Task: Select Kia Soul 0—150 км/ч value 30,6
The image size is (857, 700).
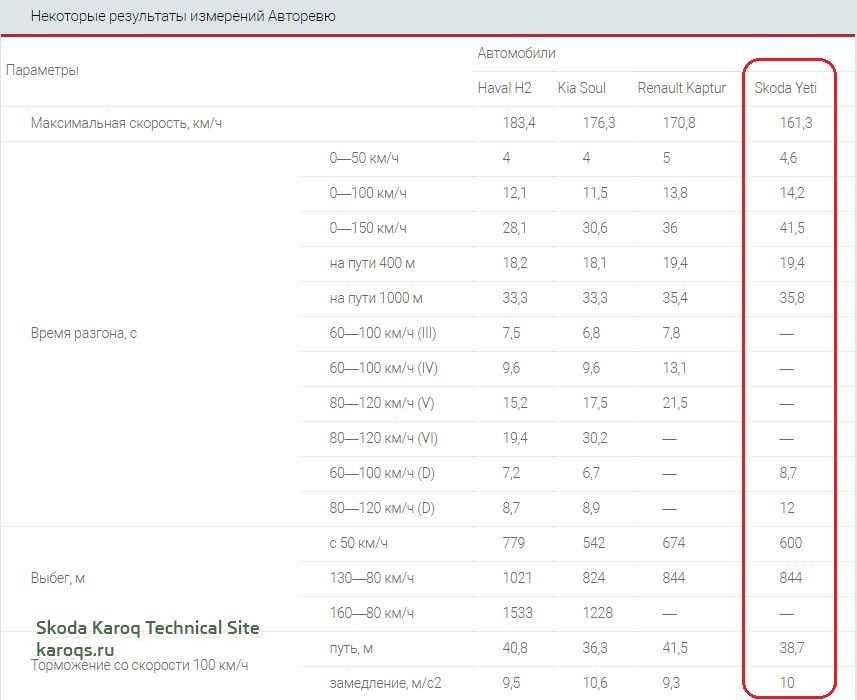Action: (595, 228)
